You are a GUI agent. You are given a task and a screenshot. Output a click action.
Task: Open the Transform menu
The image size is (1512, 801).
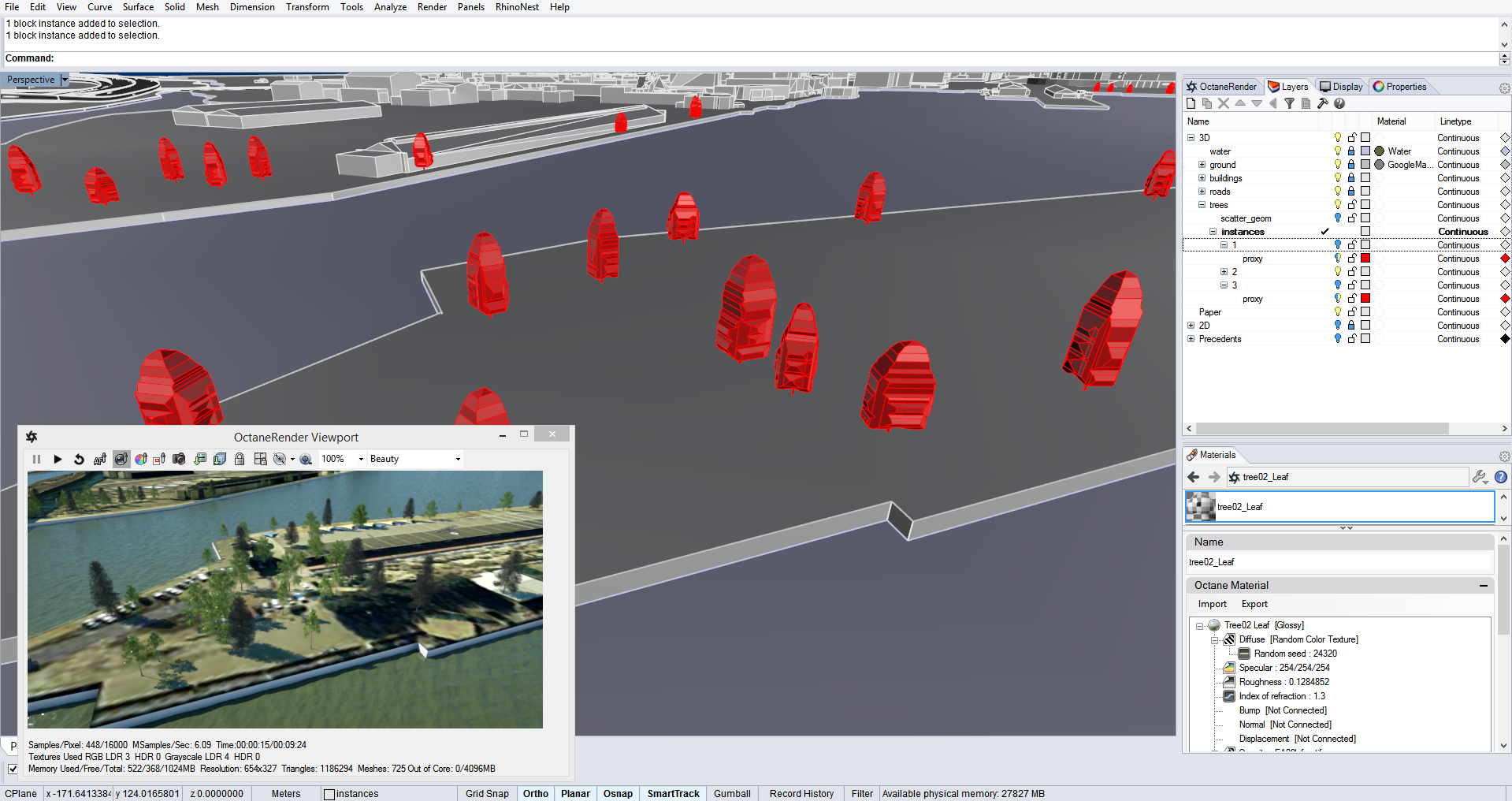(307, 7)
